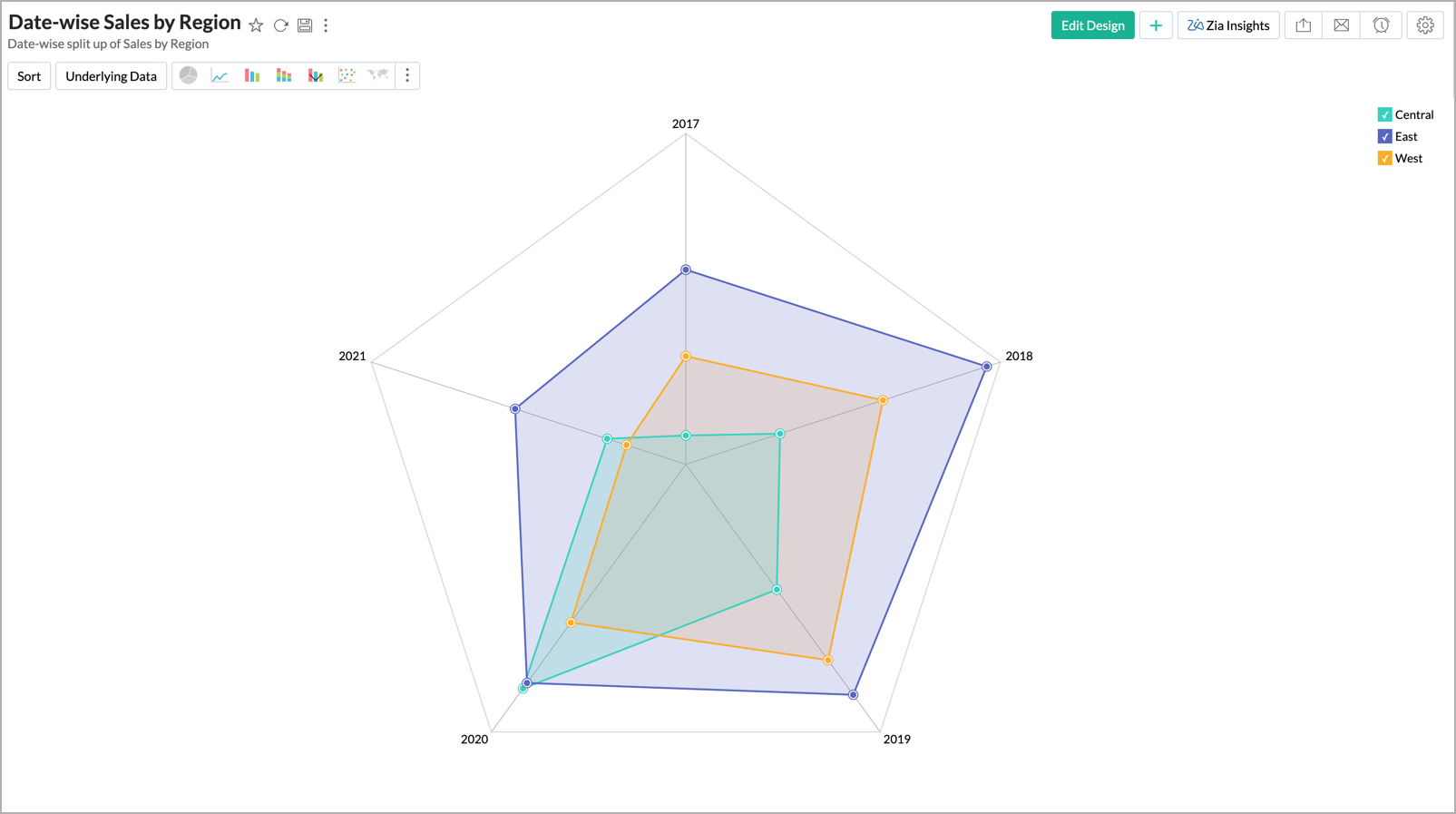Screen dimensions: 1456x814
Task: Click the Edit Design button
Action: (x=1092, y=25)
